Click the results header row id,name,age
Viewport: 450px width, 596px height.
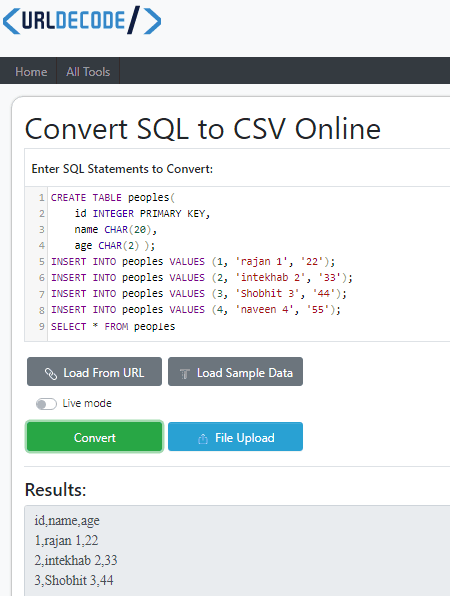(x=67, y=520)
